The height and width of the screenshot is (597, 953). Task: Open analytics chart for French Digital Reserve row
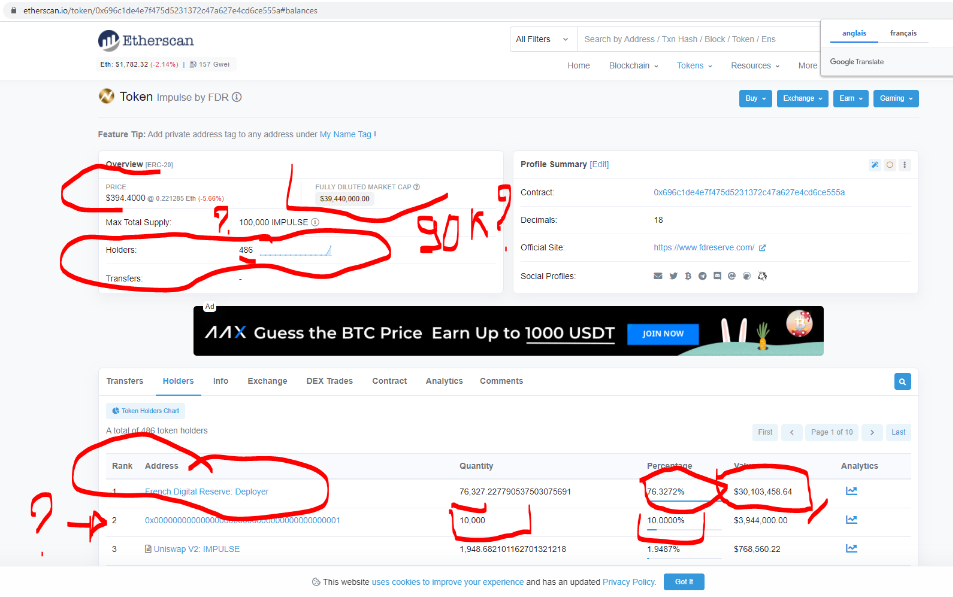(852, 491)
